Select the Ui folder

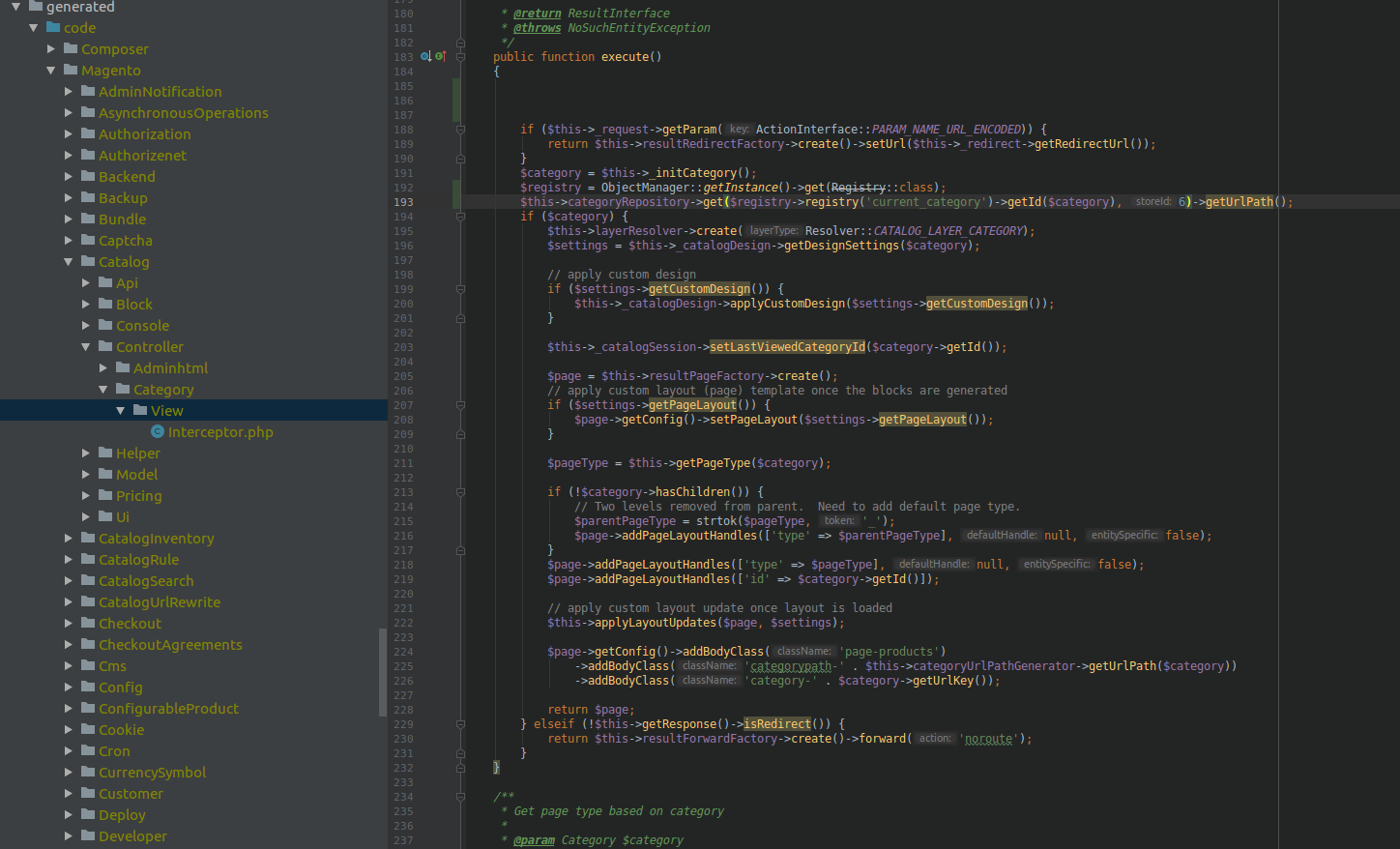[x=122, y=517]
